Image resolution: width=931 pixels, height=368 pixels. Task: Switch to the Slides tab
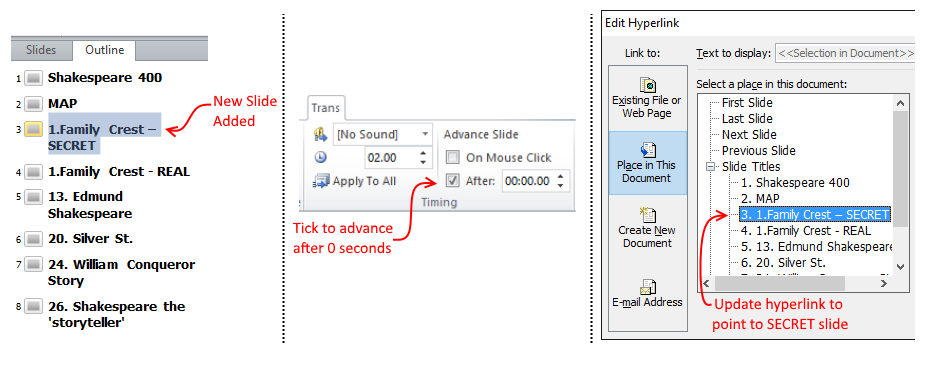[x=41, y=50]
